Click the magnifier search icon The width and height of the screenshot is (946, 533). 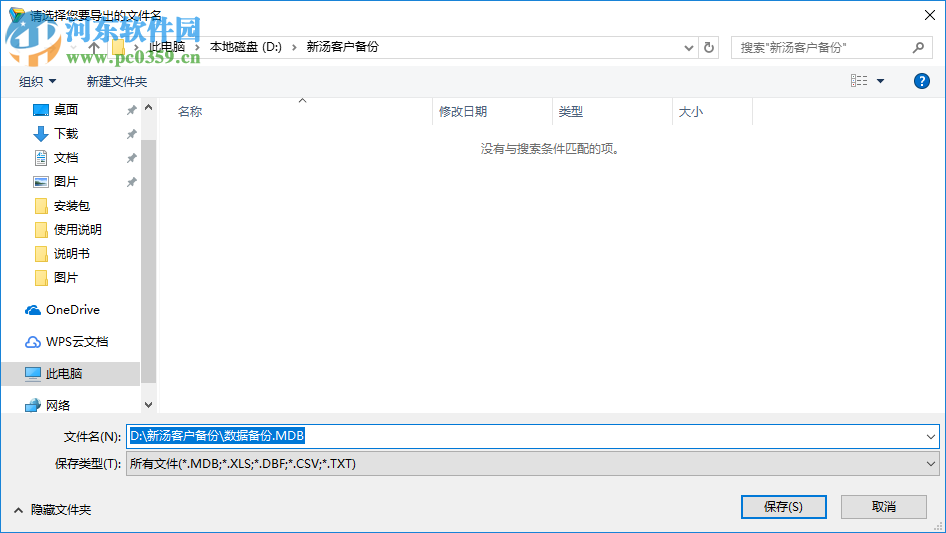(x=918, y=48)
